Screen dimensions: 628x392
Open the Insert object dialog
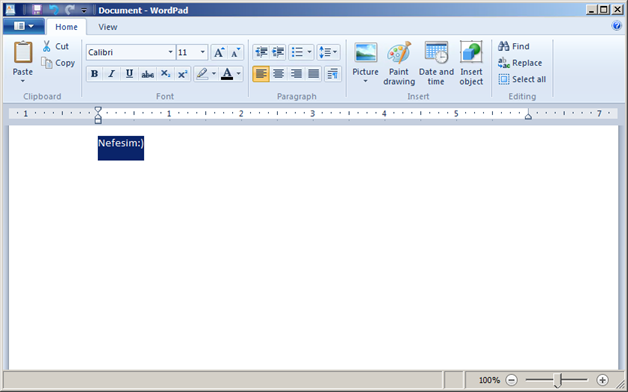(471, 63)
